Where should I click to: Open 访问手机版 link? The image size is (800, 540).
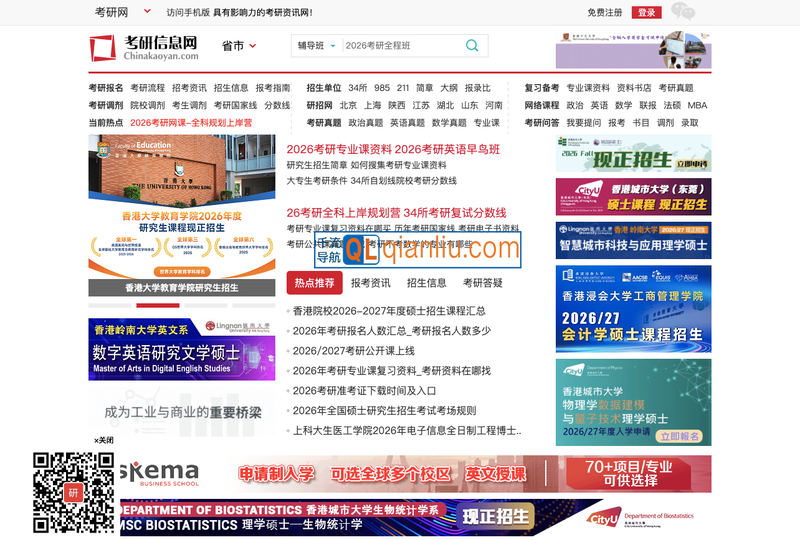[188, 12]
